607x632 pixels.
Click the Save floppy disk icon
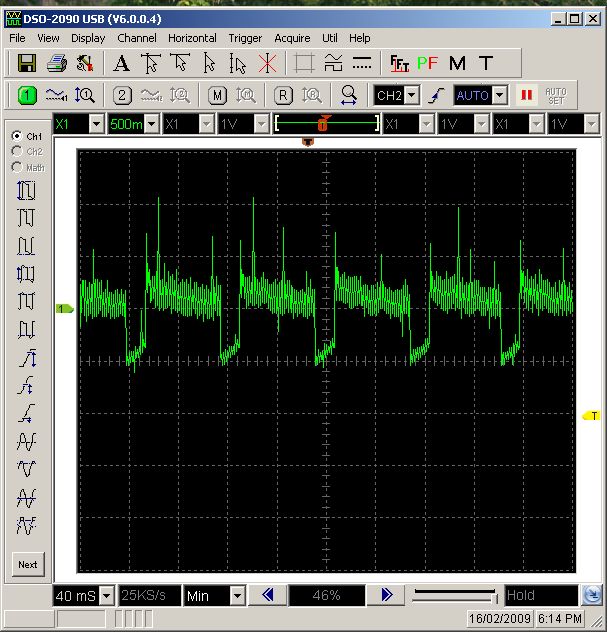(x=27, y=63)
